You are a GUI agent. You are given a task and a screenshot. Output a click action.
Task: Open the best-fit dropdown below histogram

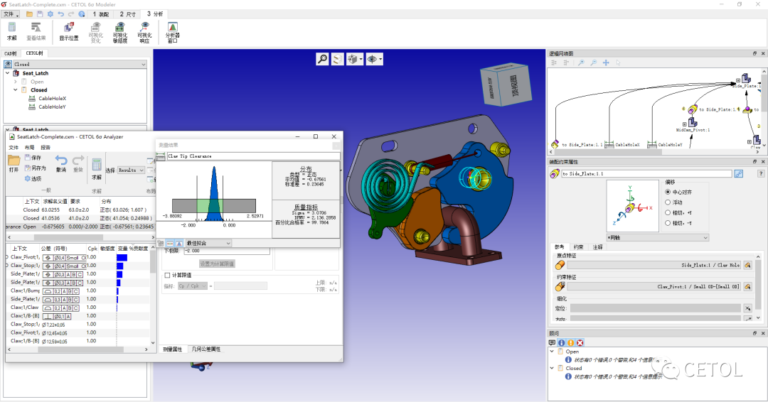[x=208, y=243]
